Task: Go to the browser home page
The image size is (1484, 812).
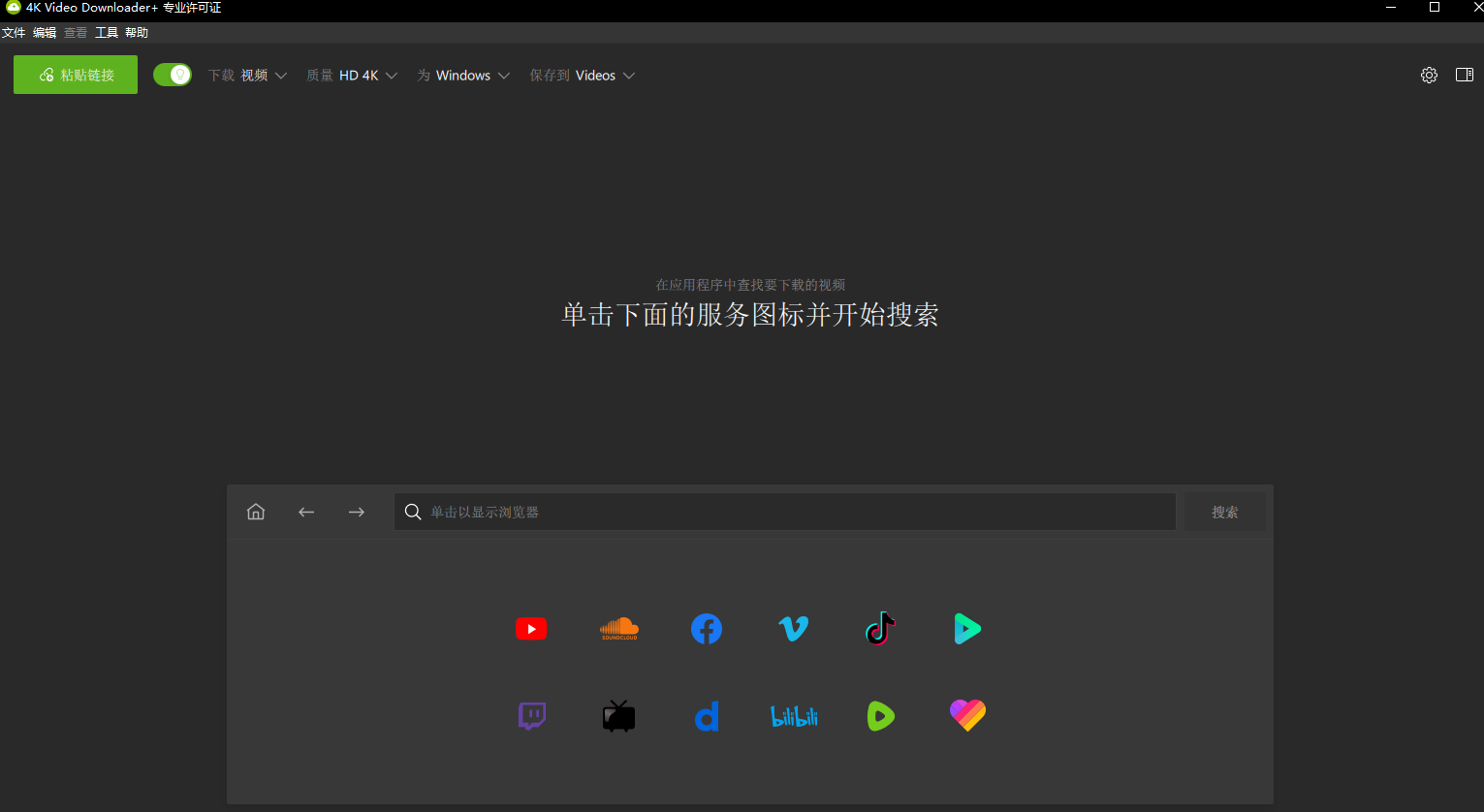Action: pos(256,512)
